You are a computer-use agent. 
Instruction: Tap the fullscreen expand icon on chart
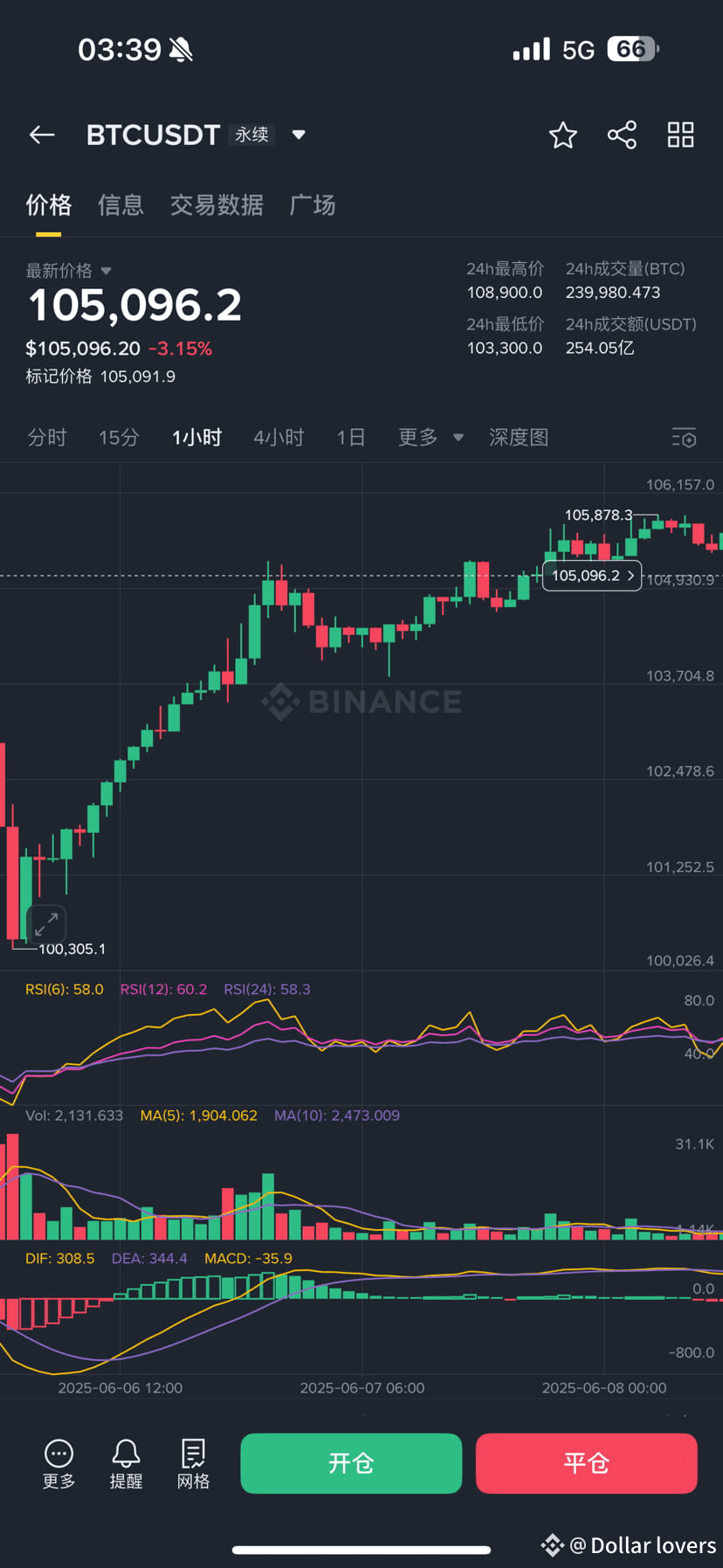(x=46, y=924)
